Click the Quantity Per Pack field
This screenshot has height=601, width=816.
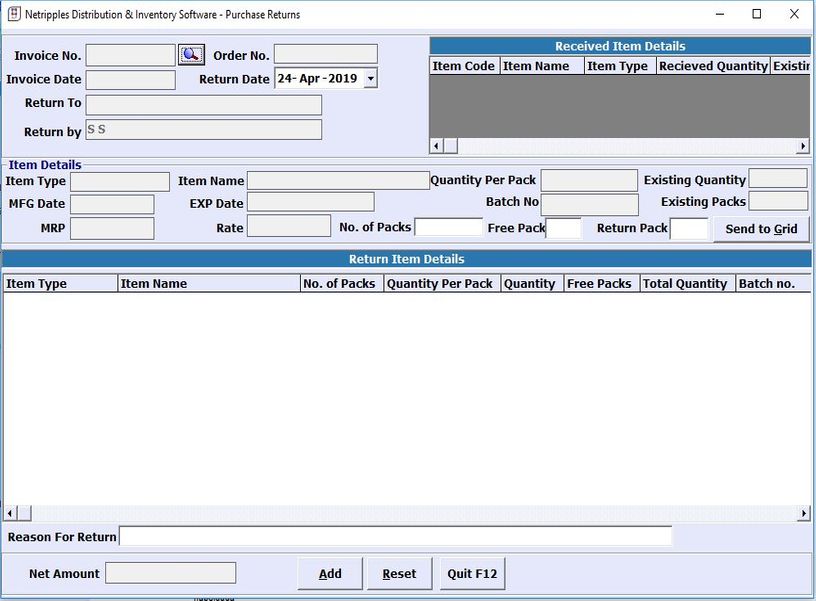pos(589,181)
